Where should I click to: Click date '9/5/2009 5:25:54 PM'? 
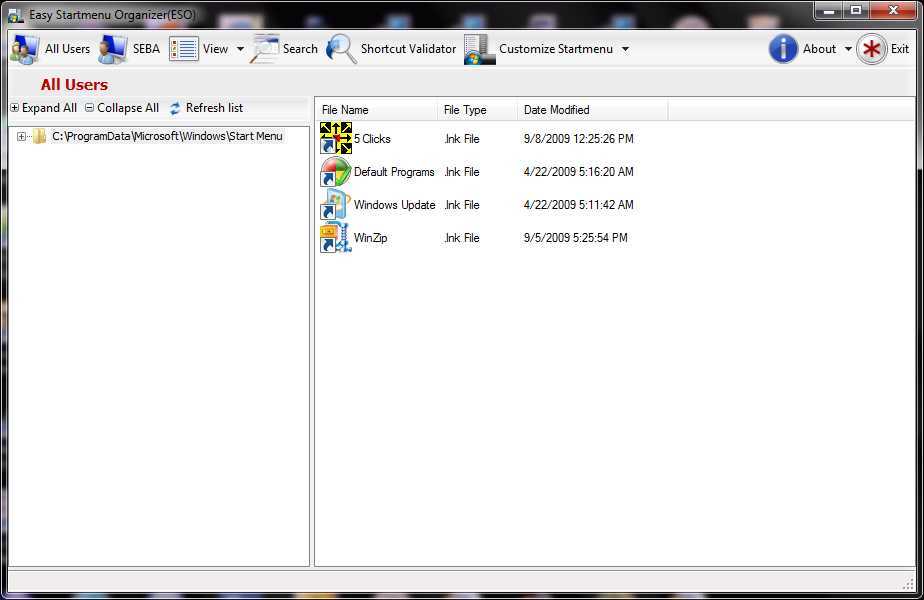click(576, 238)
